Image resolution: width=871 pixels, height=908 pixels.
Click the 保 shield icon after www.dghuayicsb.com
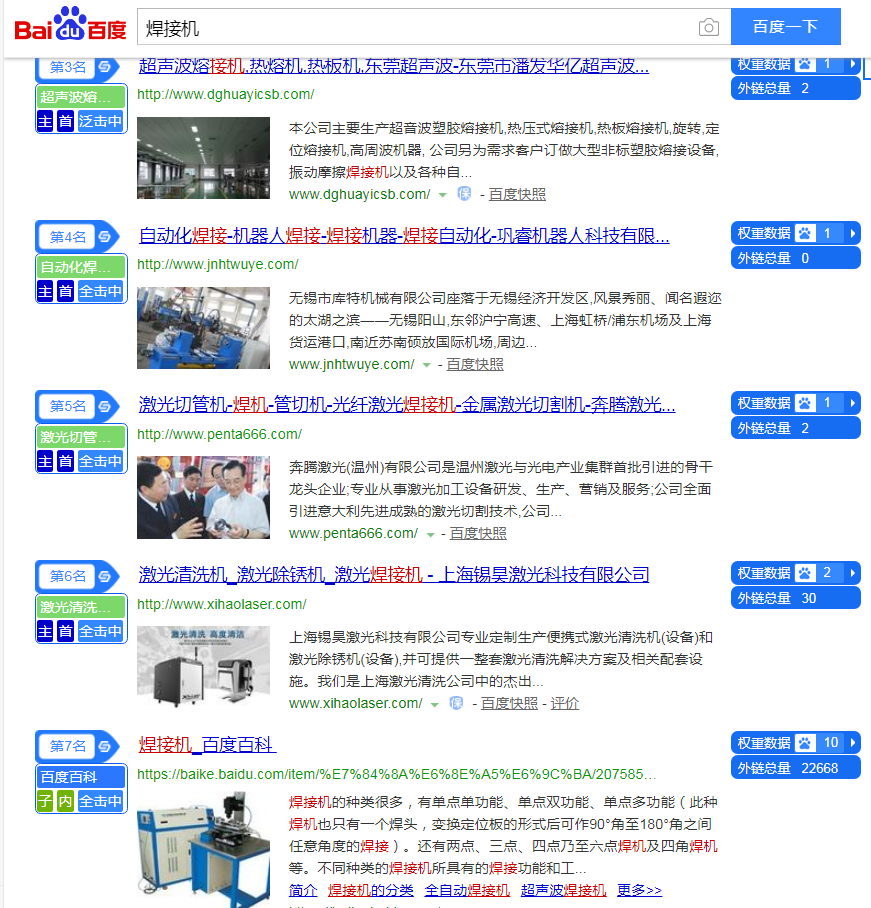[x=464, y=194]
